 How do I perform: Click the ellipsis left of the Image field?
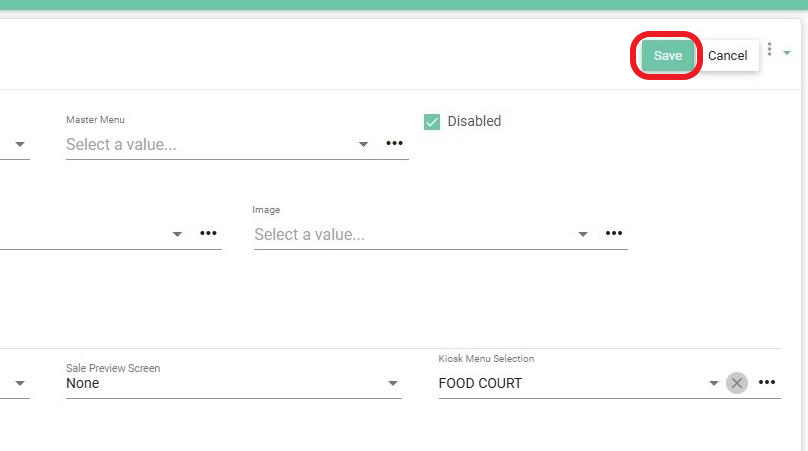coord(208,234)
